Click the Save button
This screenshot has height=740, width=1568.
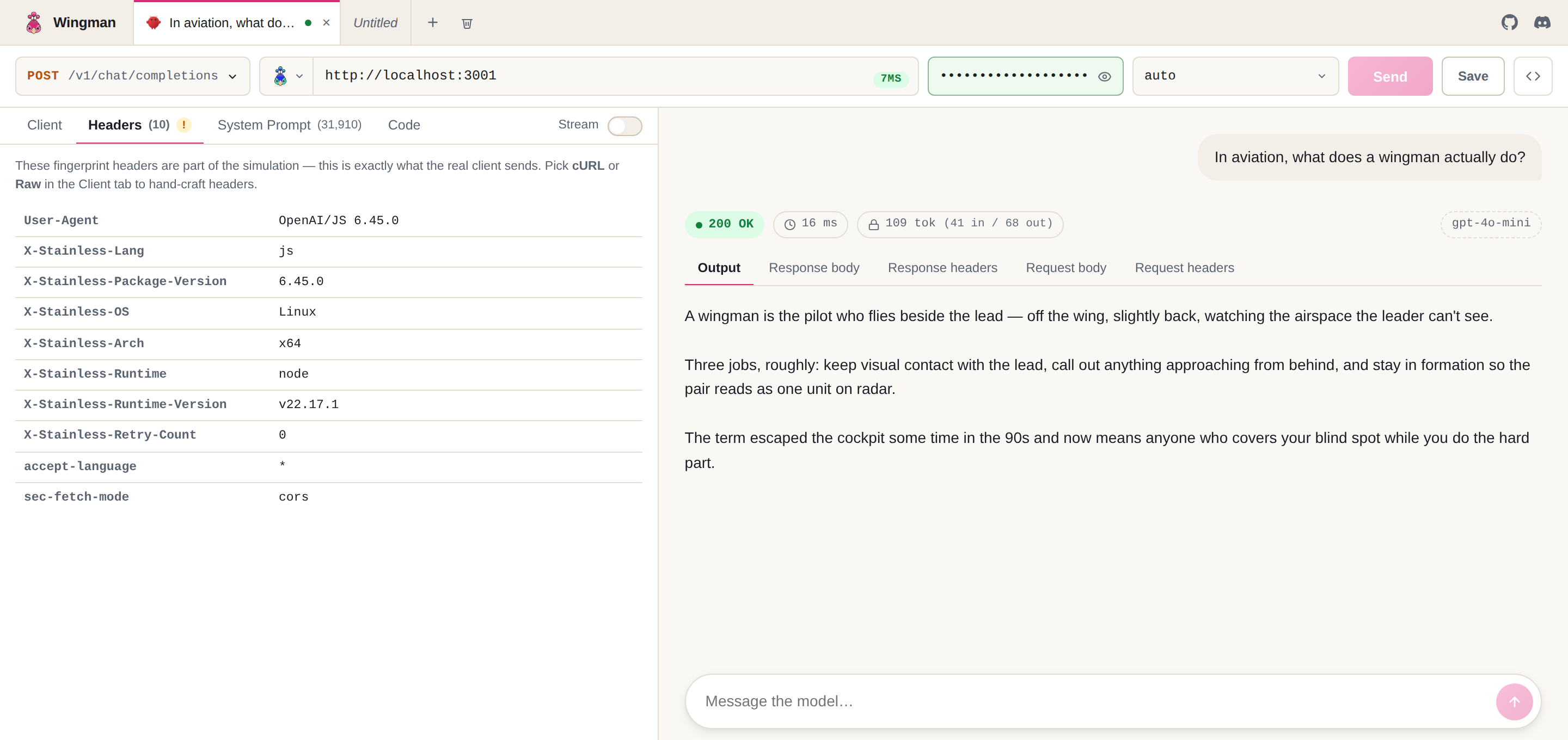(1472, 76)
